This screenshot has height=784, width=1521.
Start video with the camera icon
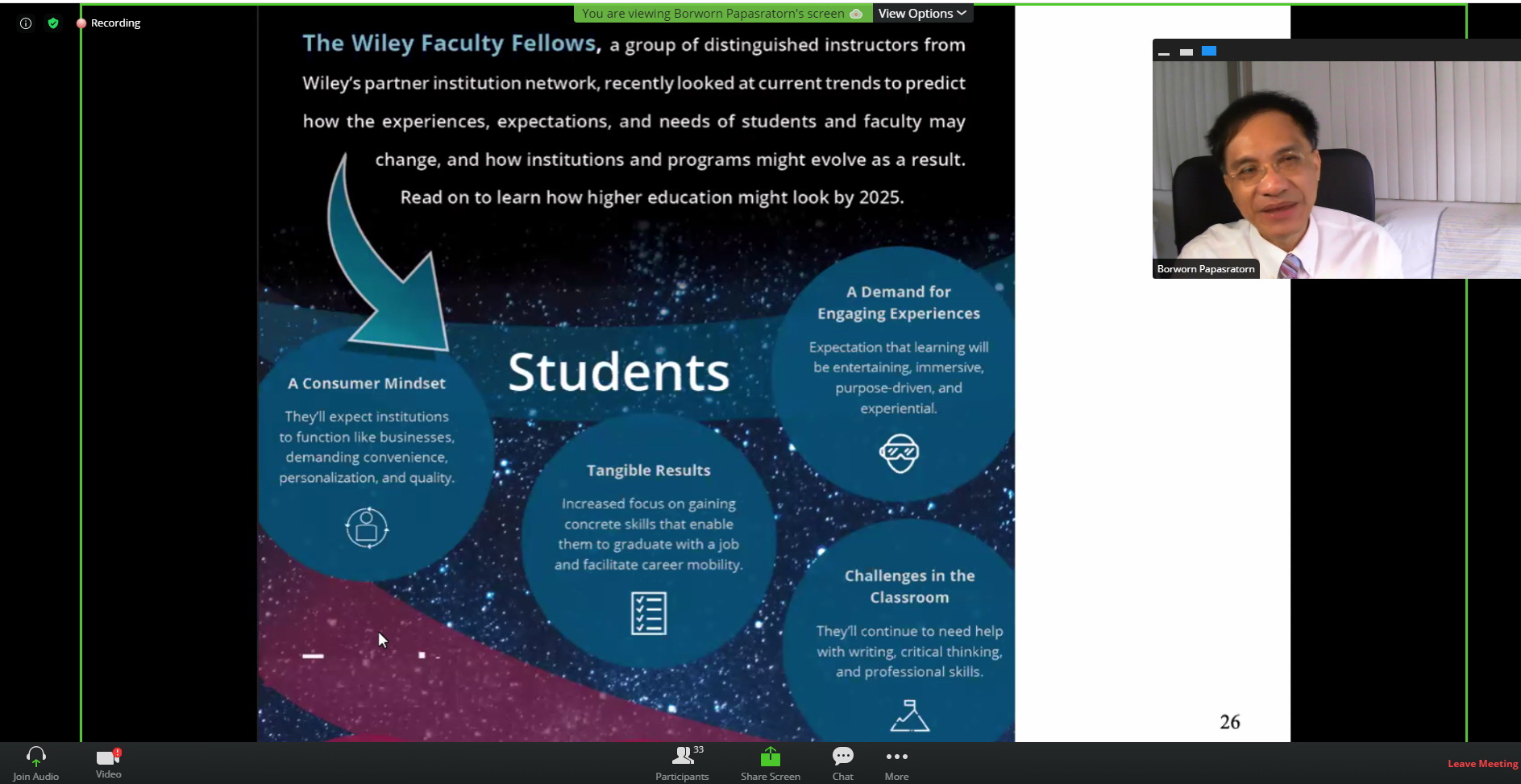(x=108, y=757)
